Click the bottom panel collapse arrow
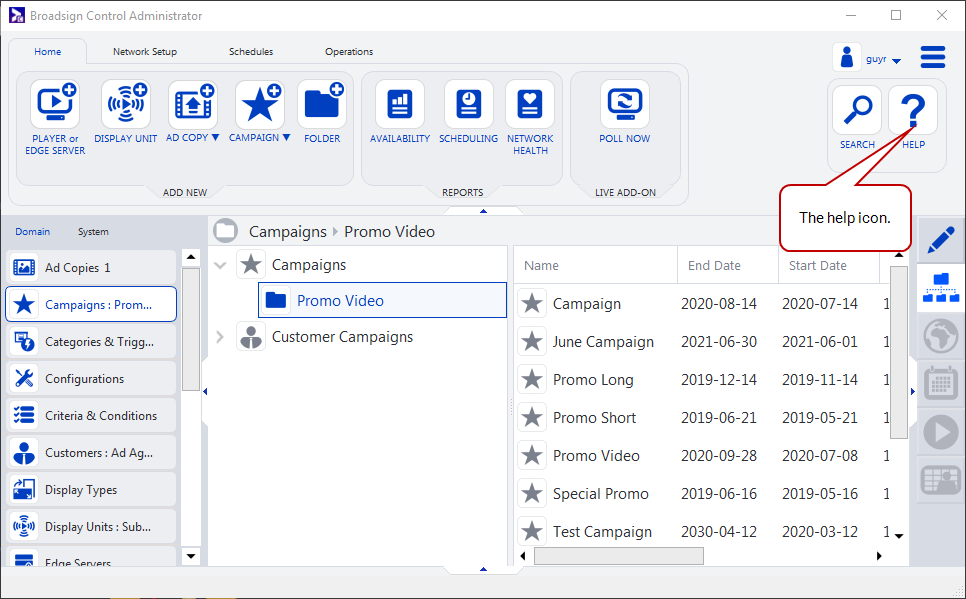Viewport: 966px width, 599px height. pyautogui.click(x=483, y=569)
